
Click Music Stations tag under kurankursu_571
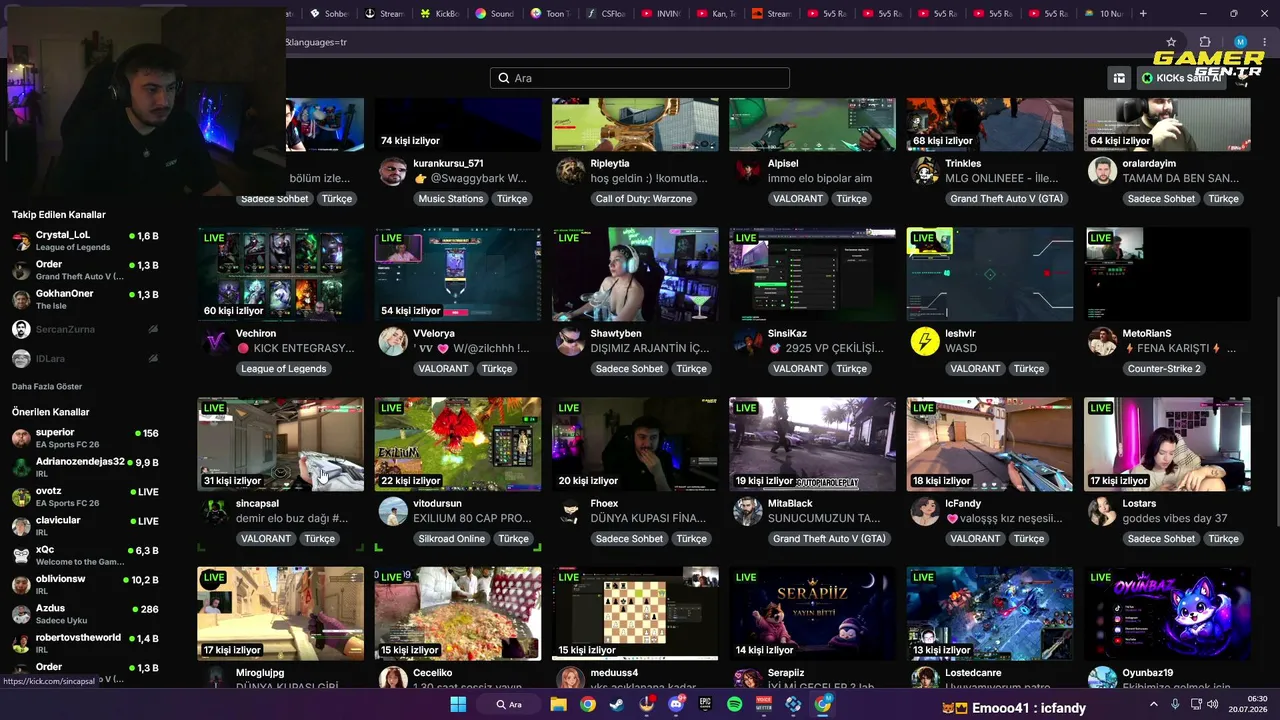[451, 199]
